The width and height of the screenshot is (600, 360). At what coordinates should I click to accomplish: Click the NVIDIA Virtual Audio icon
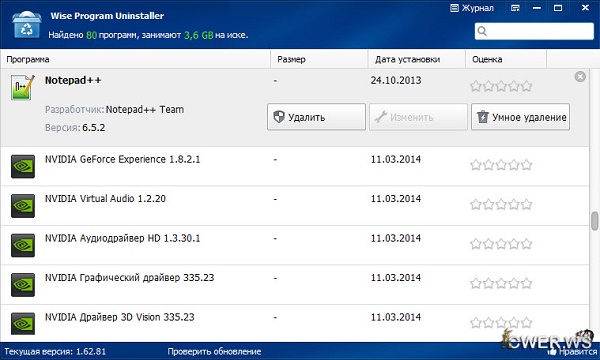coord(23,206)
